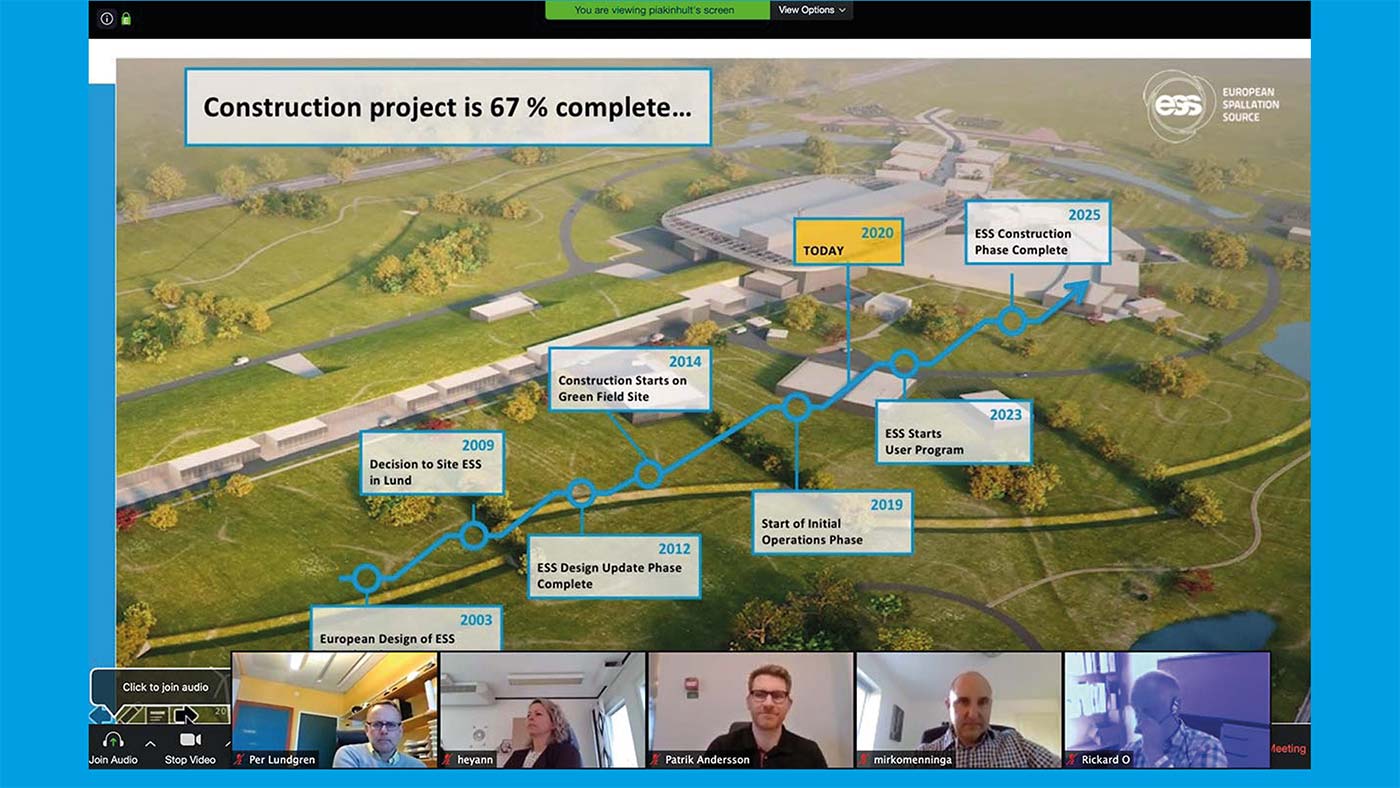Click the Join Audio headphones icon
Screen dimensions: 1400x788
pyautogui.click(x=113, y=740)
